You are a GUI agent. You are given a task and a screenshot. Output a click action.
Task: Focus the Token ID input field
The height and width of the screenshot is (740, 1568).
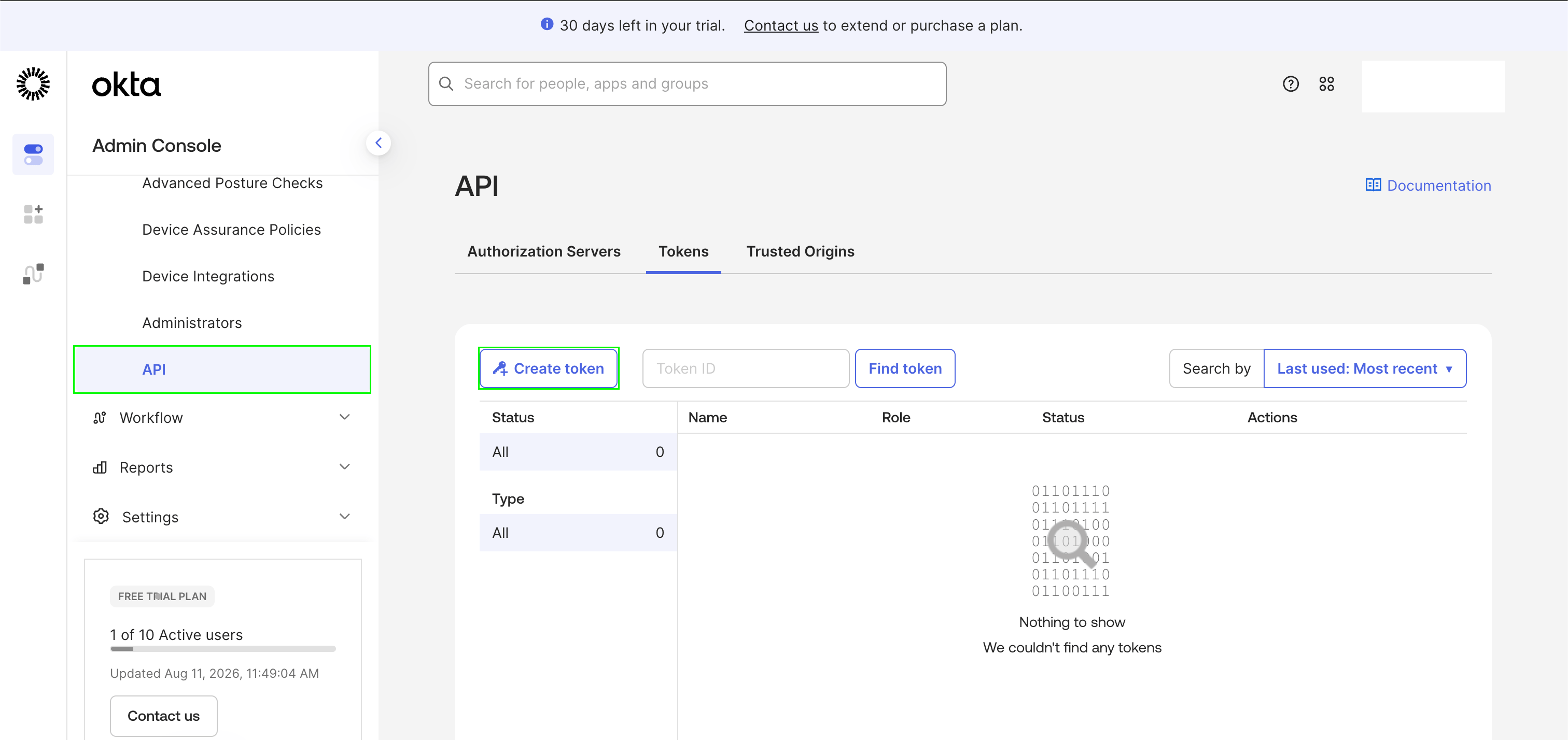tap(746, 369)
